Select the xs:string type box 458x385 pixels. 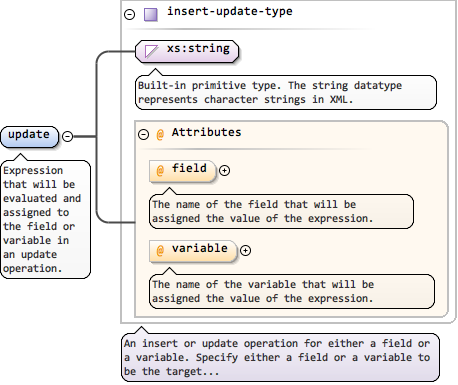[x=187, y=51]
